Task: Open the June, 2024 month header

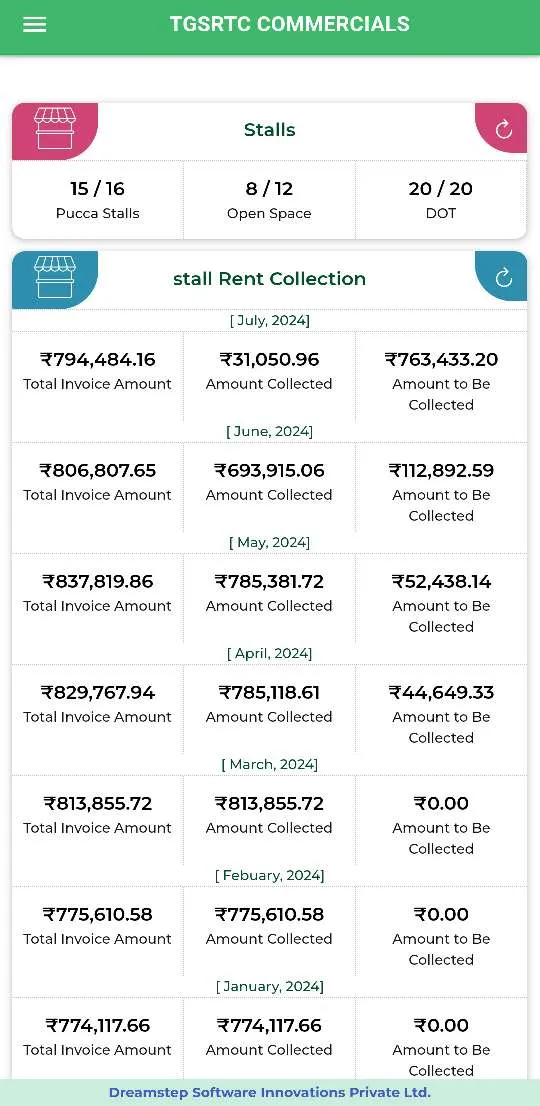Action: pyautogui.click(x=269, y=431)
